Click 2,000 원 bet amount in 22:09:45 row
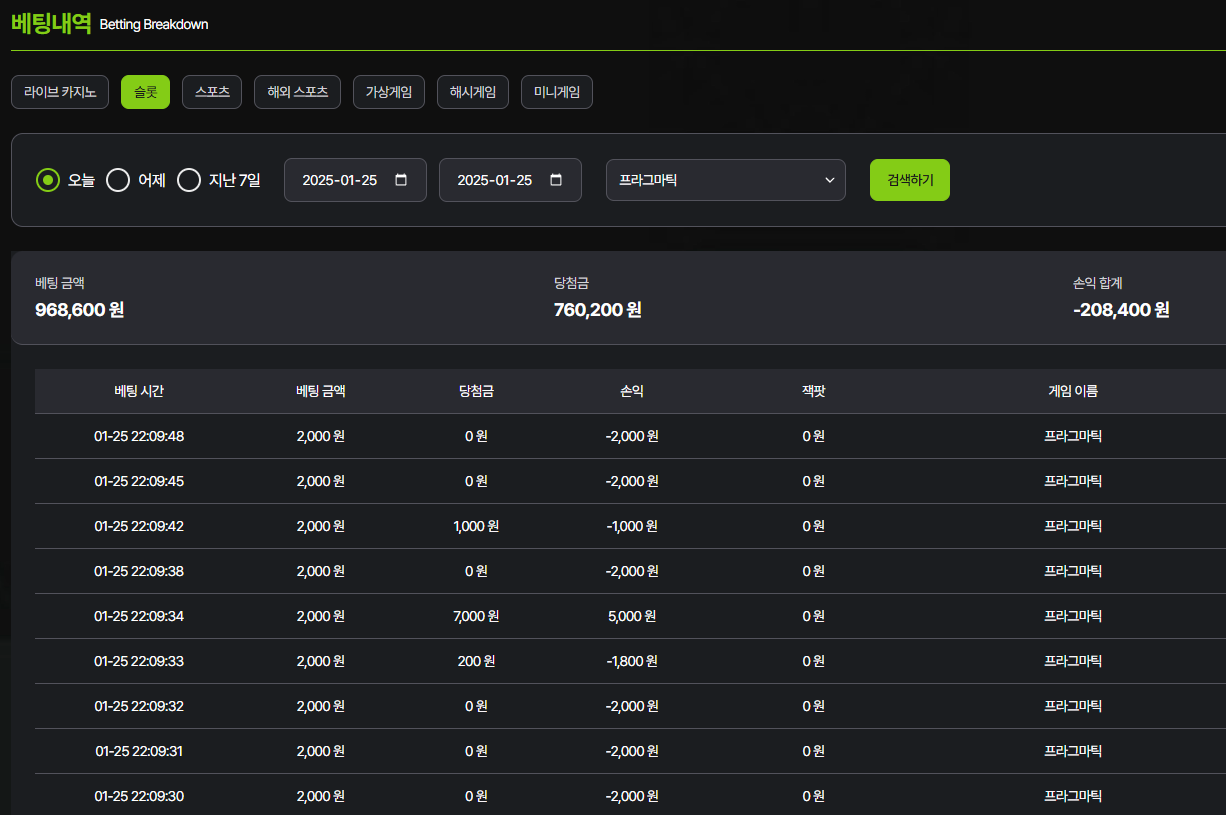Screen dimensions: 1226x815 pos(321,481)
